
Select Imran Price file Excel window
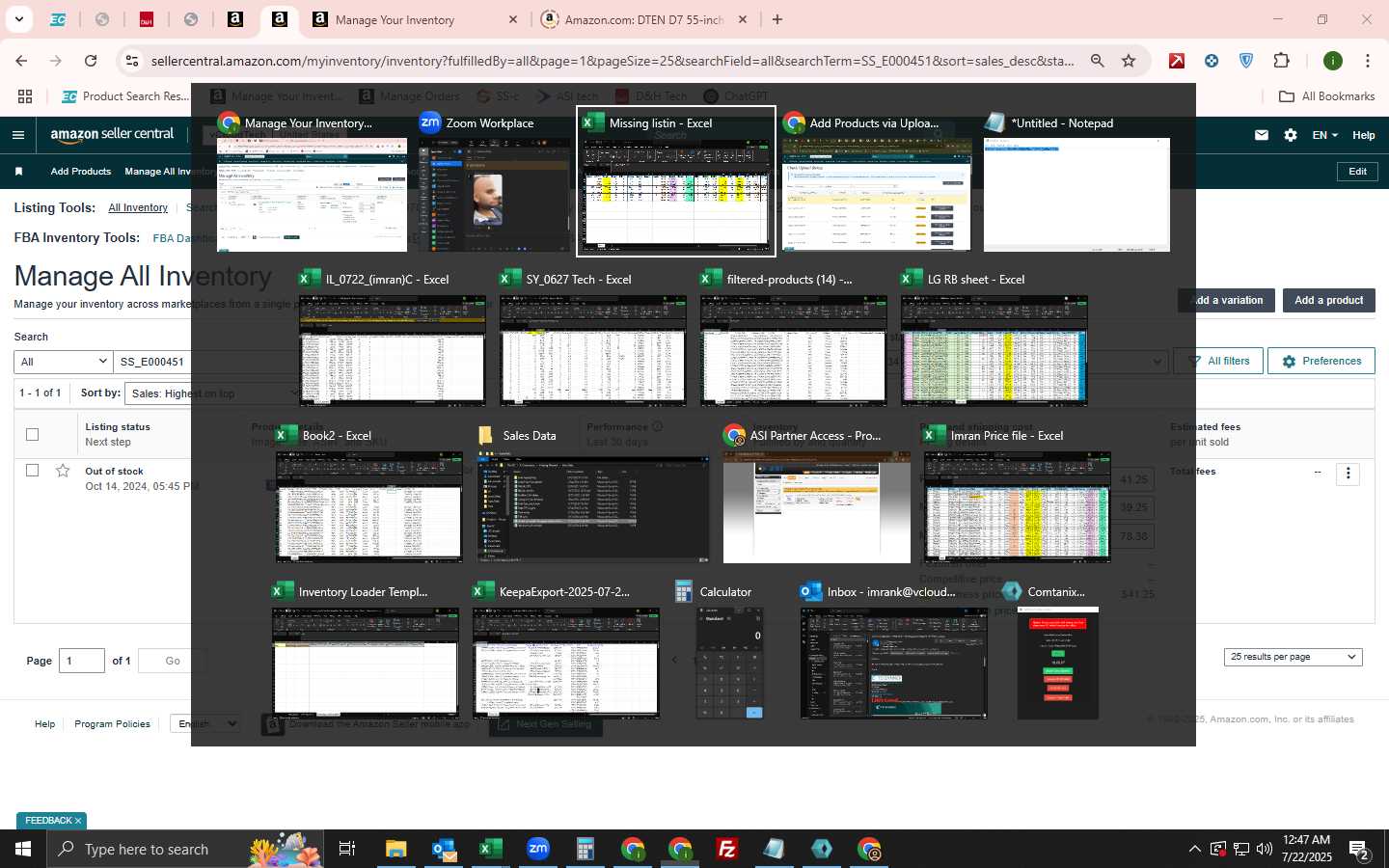[x=1018, y=494]
